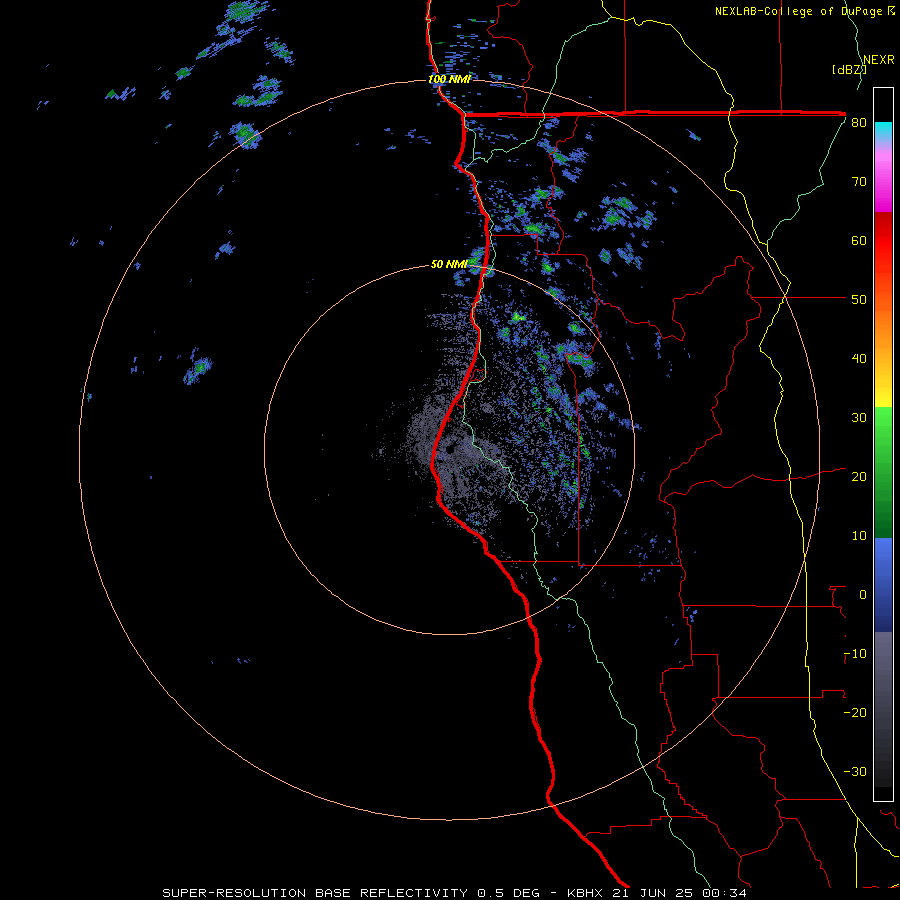Click the 50 dBZ scale value
Image resolution: width=900 pixels, height=900 pixels.
(859, 300)
